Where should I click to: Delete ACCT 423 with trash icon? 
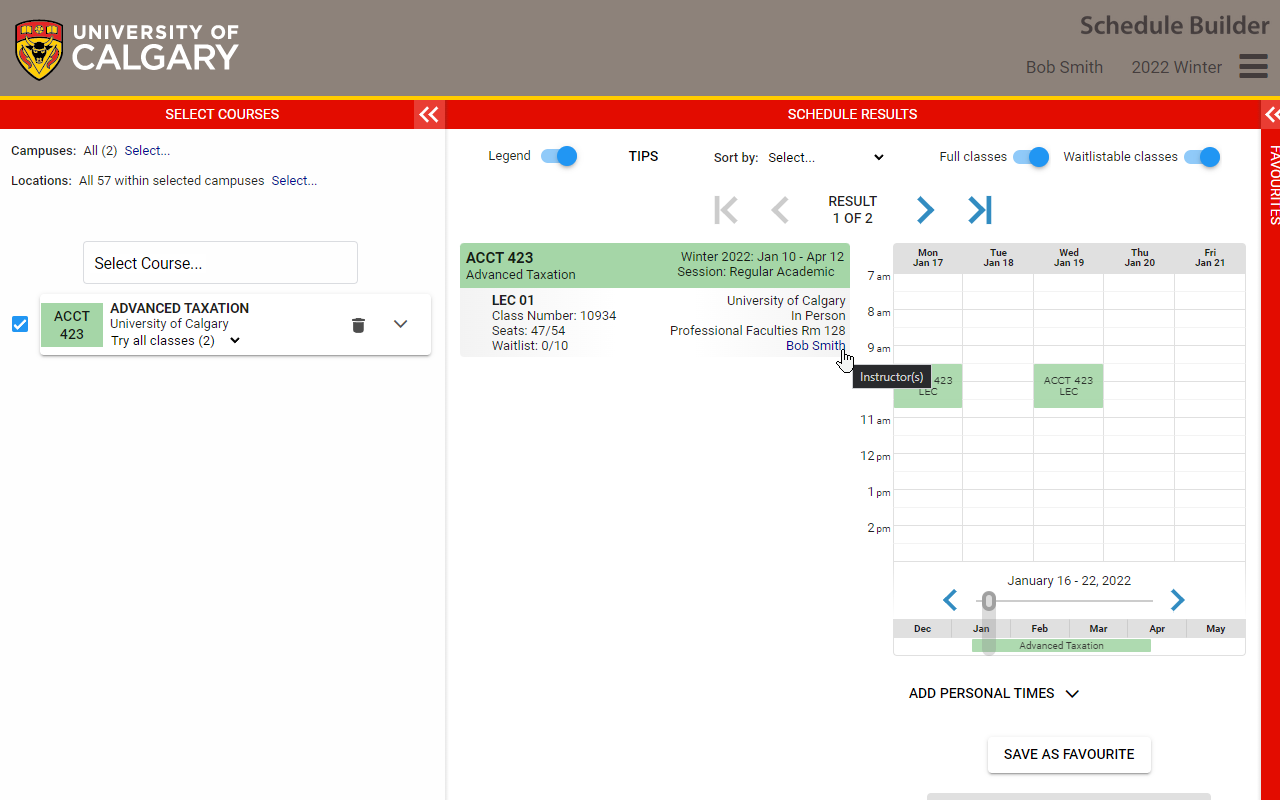click(358, 325)
